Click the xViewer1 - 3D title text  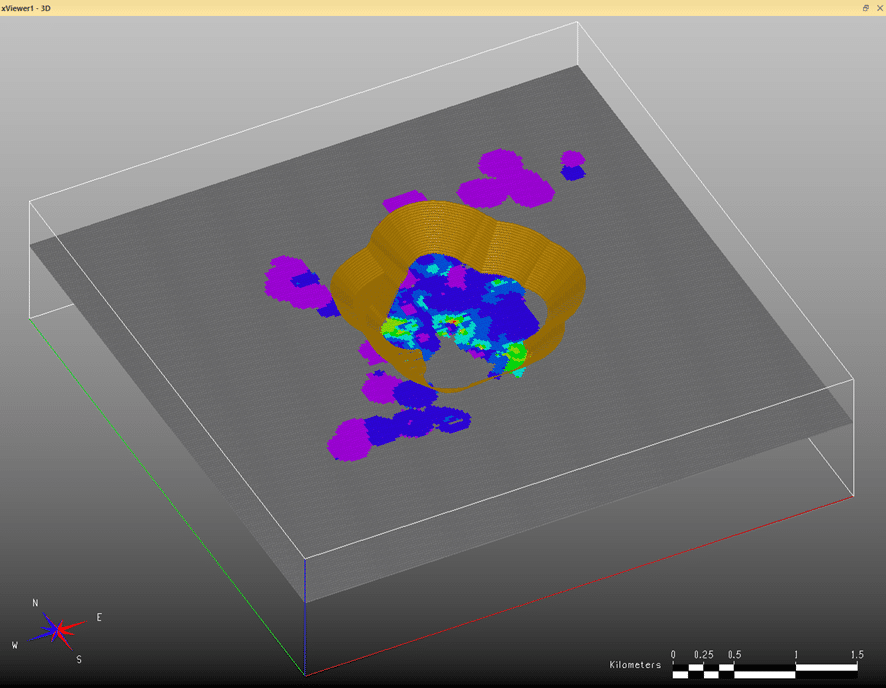[25, 8]
